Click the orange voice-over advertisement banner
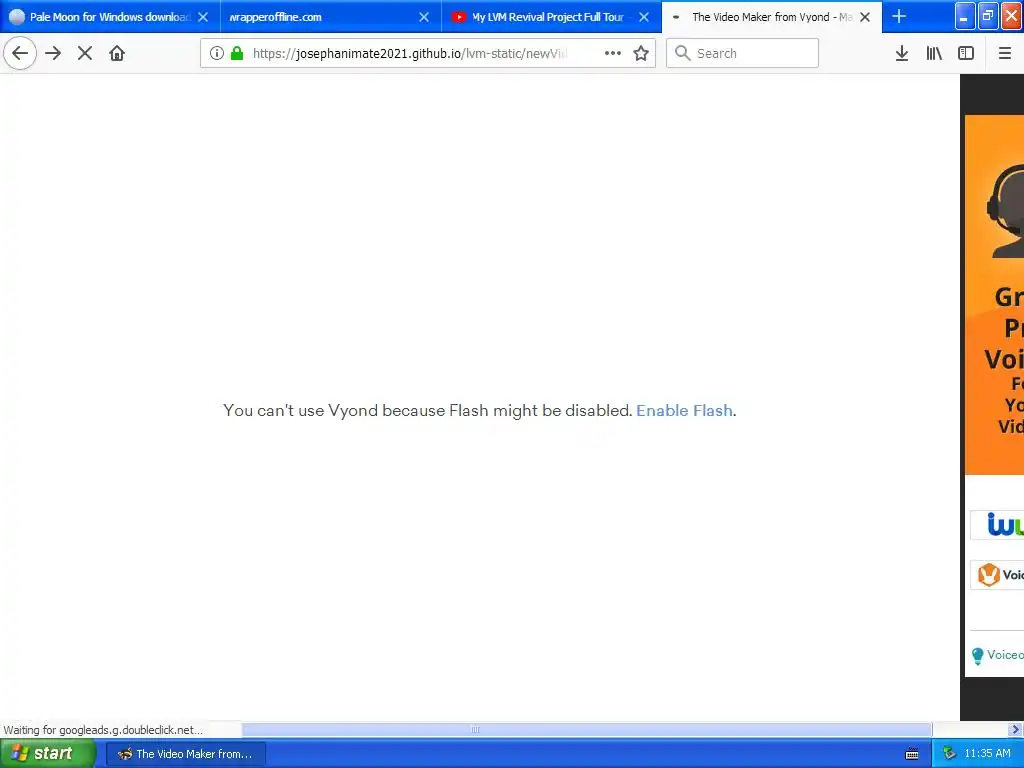The width and height of the screenshot is (1024, 768). pyautogui.click(x=994, y=295)
